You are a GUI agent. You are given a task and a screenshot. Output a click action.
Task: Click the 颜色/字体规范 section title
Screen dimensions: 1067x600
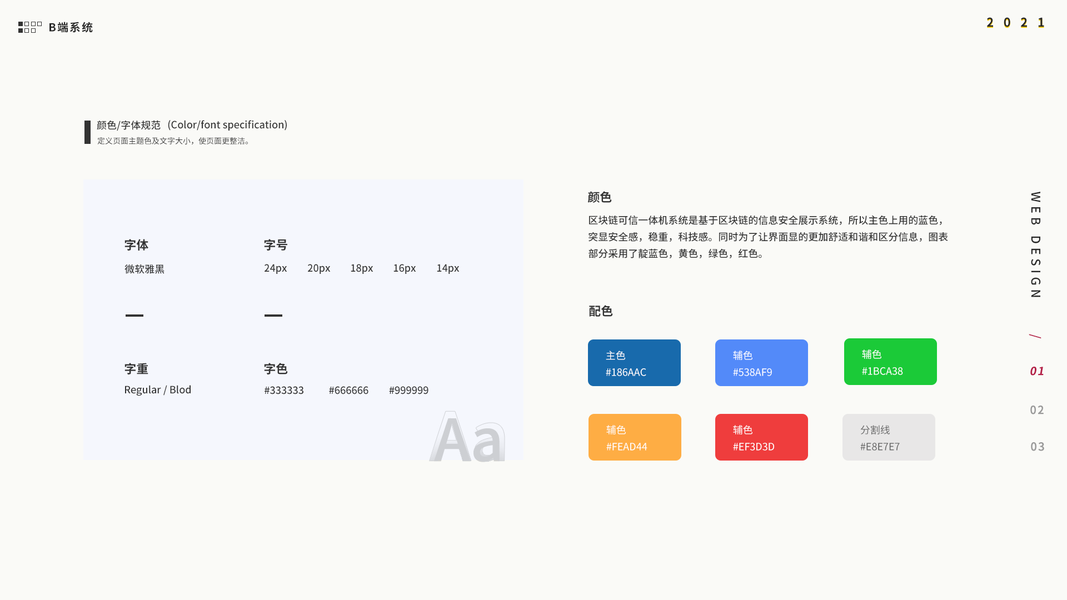point(192,124)
